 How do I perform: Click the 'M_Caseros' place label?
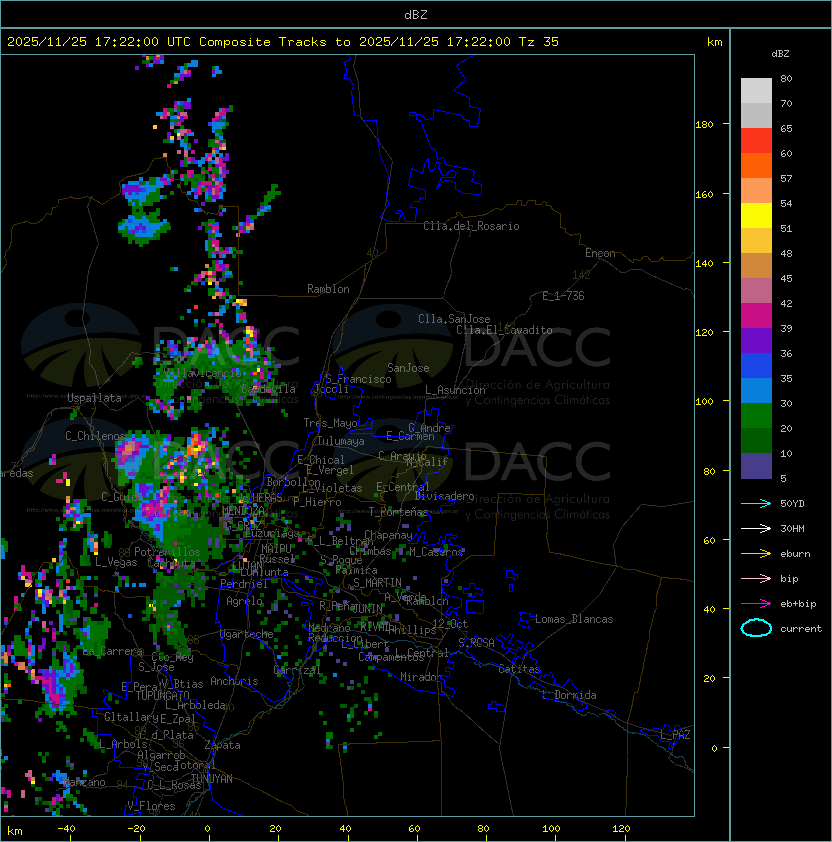coord(436,551)
